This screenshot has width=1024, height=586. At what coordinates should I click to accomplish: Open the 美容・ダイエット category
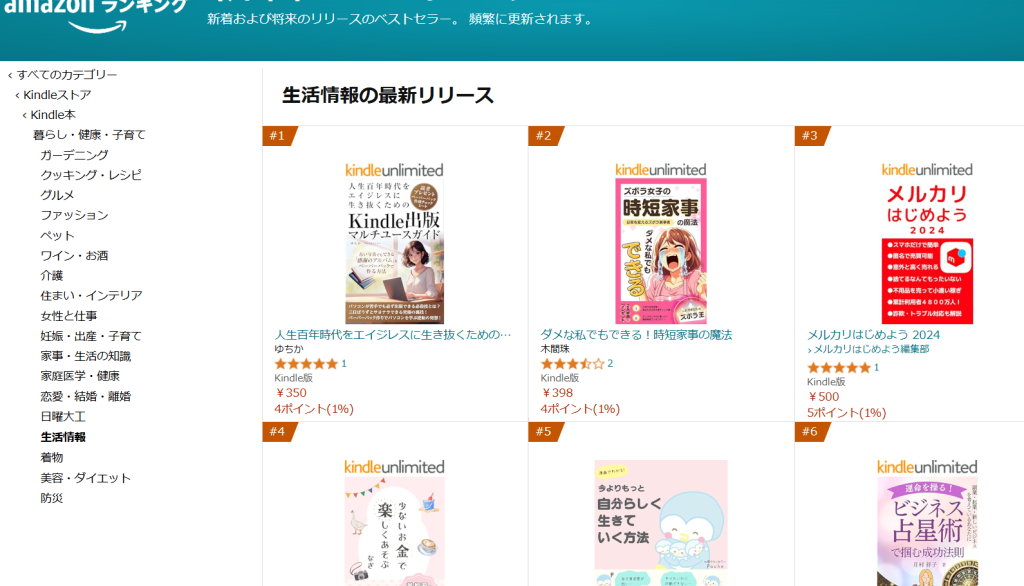click(x=86, y=478)
